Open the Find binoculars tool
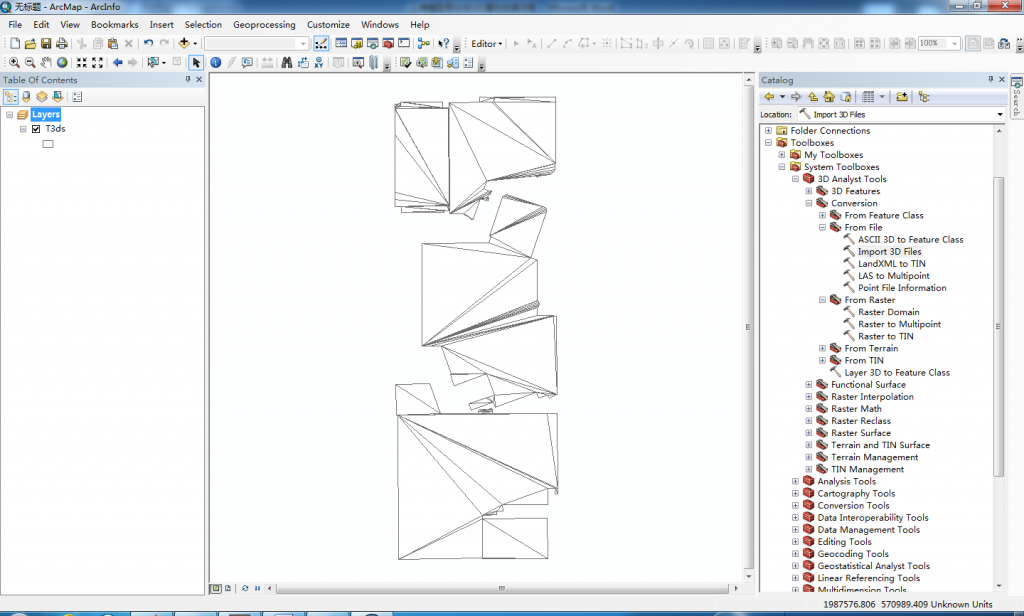The height and width of the screenshot is (616, 1024). tap(287, 63)
